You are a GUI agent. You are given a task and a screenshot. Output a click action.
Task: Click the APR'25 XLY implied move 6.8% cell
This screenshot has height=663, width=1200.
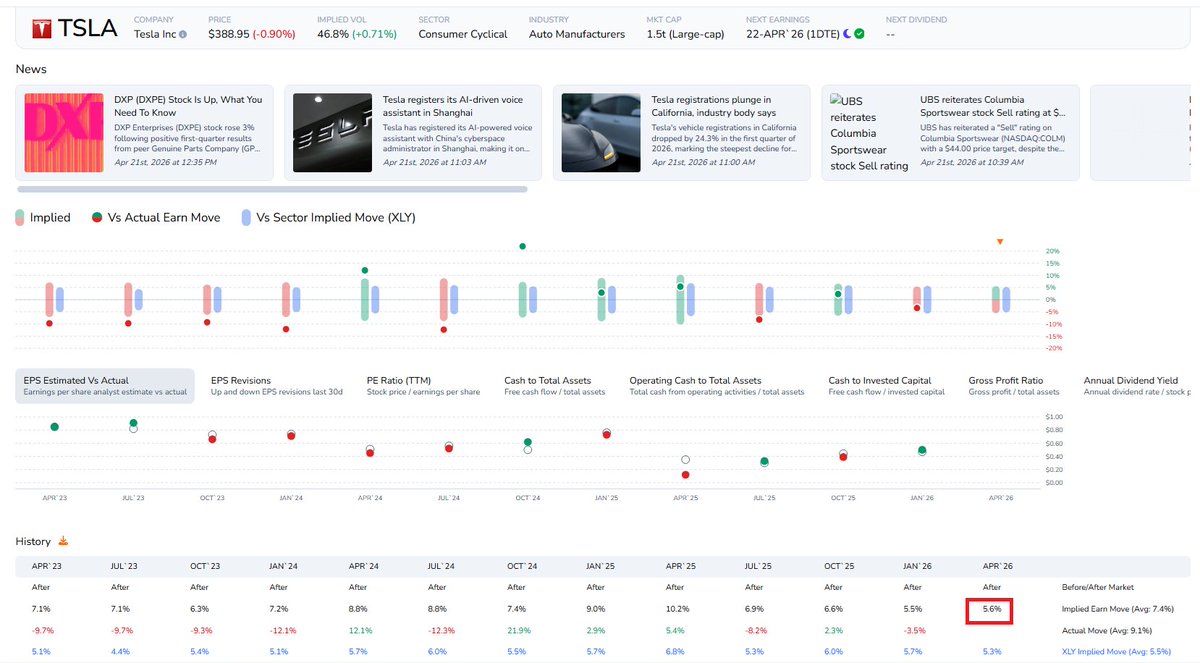(x=674, y=652)
